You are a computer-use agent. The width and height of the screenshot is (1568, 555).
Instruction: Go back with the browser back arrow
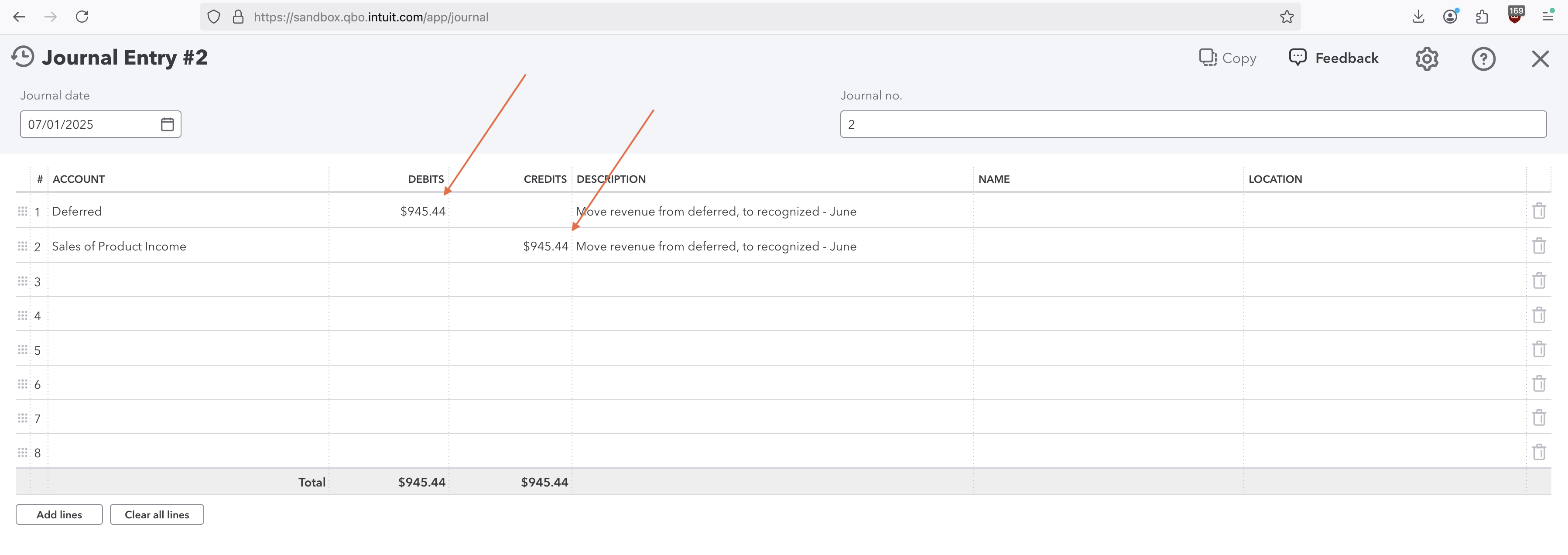(20, 17)
